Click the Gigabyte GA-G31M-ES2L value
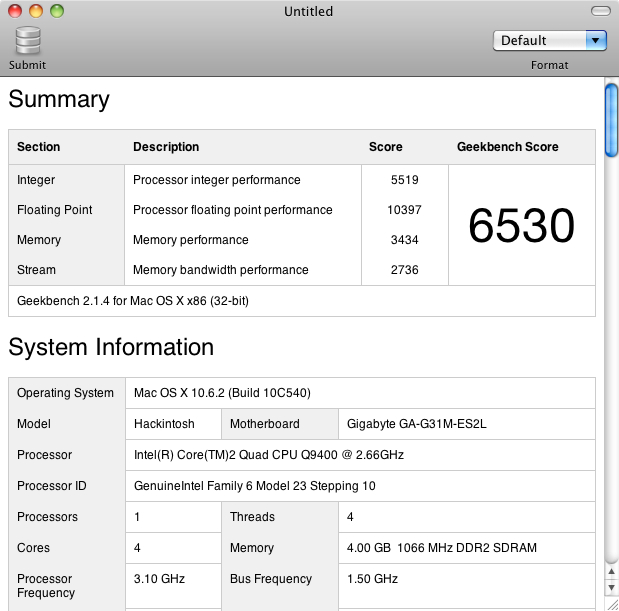The image size is (619, 611). pyautogui.click(x=416, y=424)
